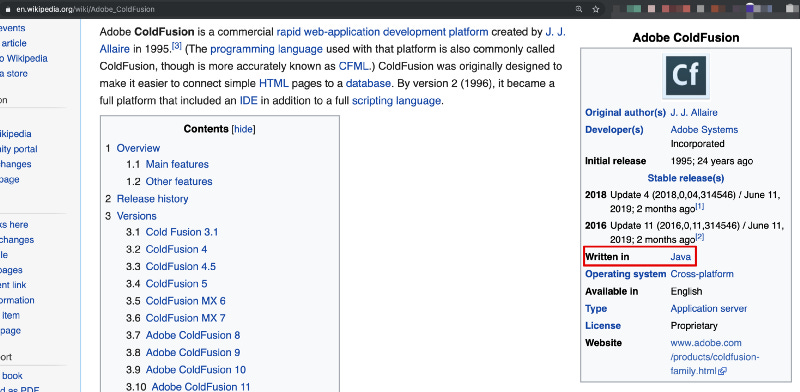Jump to Other features section
Viewport: 800px width, 392px height.
[x=179, y=182]
